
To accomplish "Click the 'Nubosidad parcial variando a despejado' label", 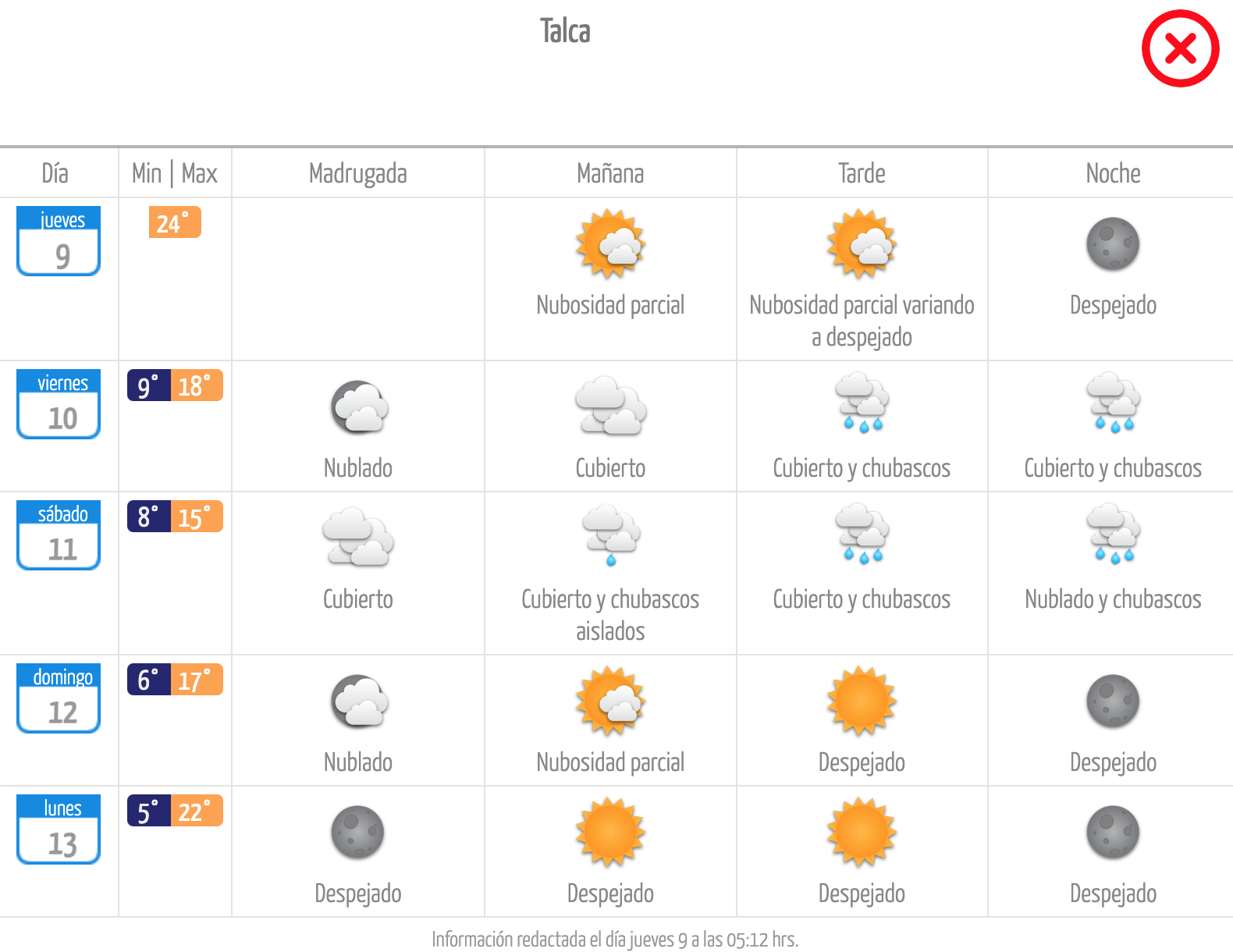I will click(x=862, y=321).
